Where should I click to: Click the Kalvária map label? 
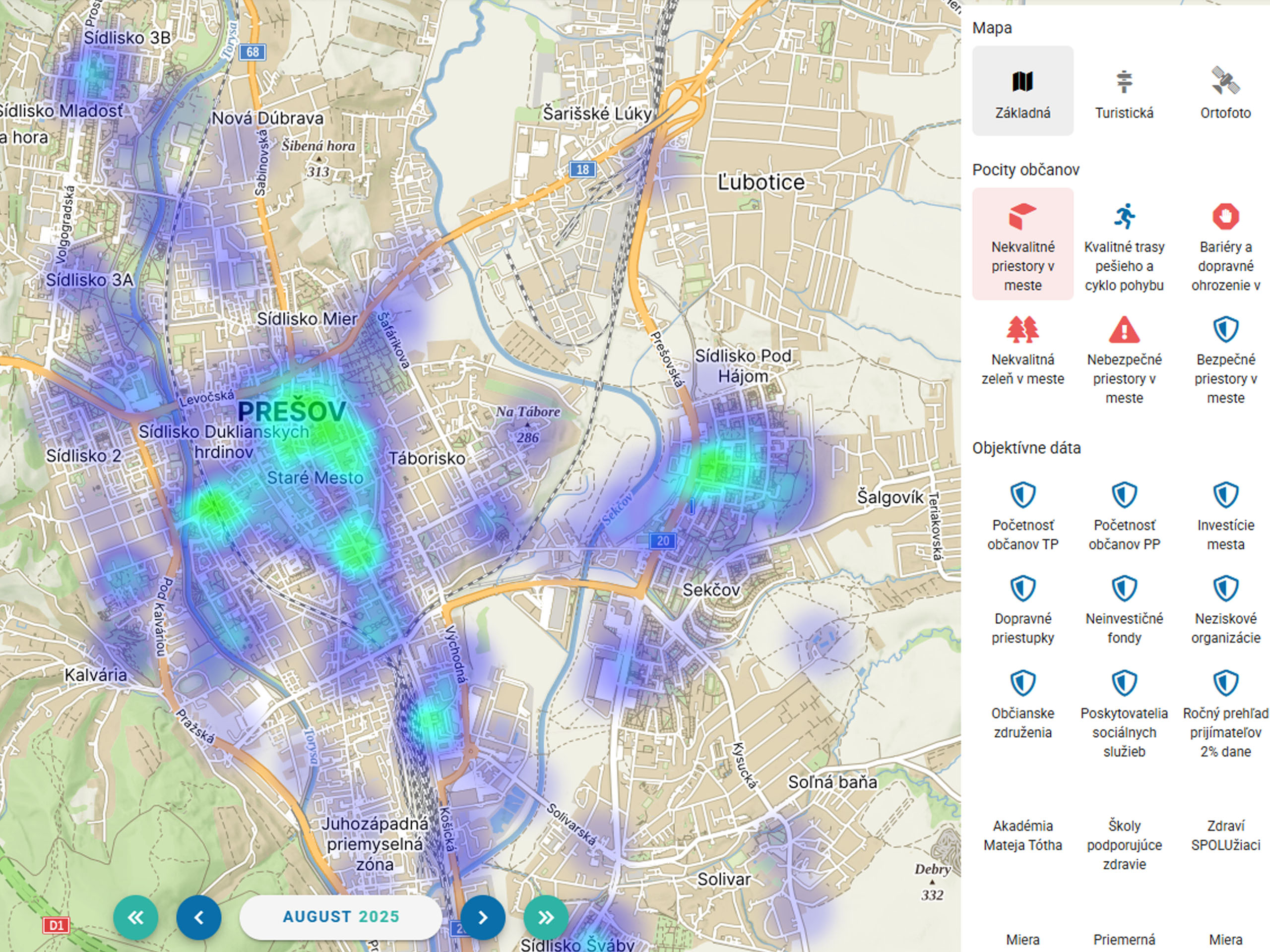[95, 675]
